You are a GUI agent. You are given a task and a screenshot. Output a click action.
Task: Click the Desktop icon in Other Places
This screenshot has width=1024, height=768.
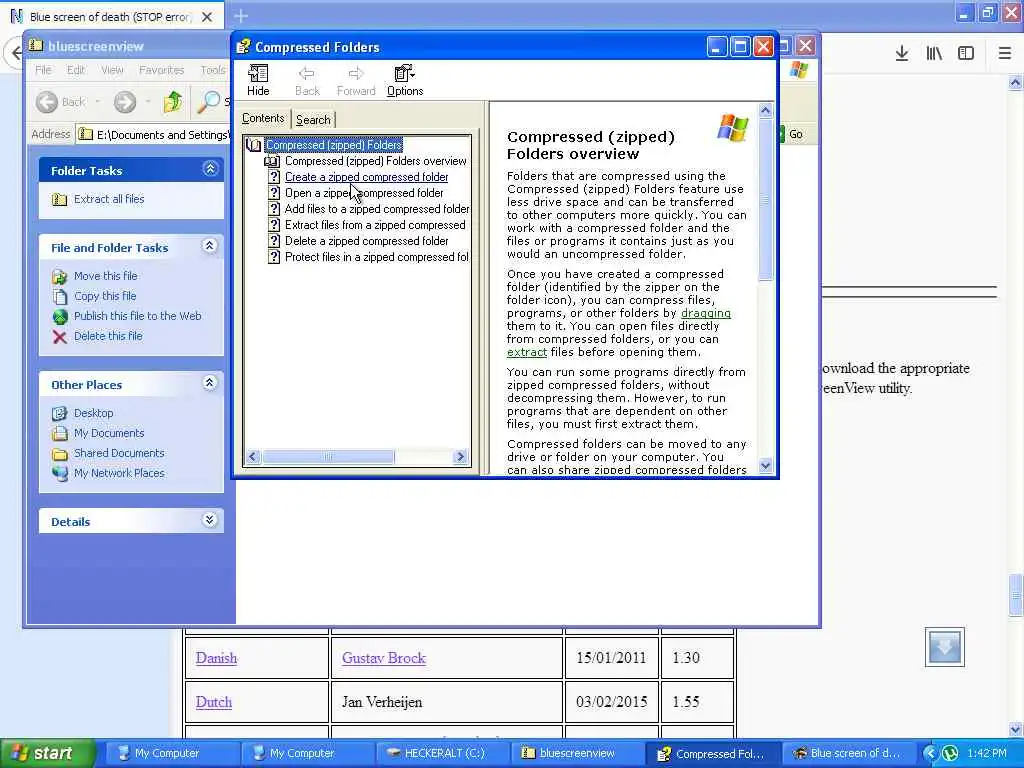pyautogui.click(x=59, y=413)
